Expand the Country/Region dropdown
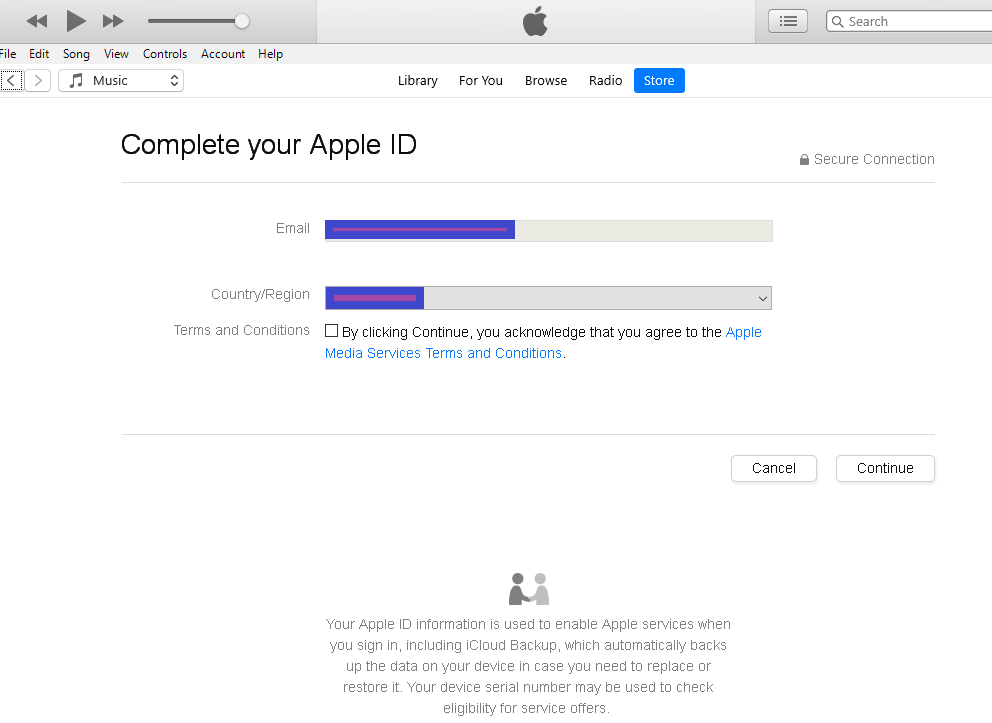This screenshot has height=723, width=992. (x=549, y=298)
